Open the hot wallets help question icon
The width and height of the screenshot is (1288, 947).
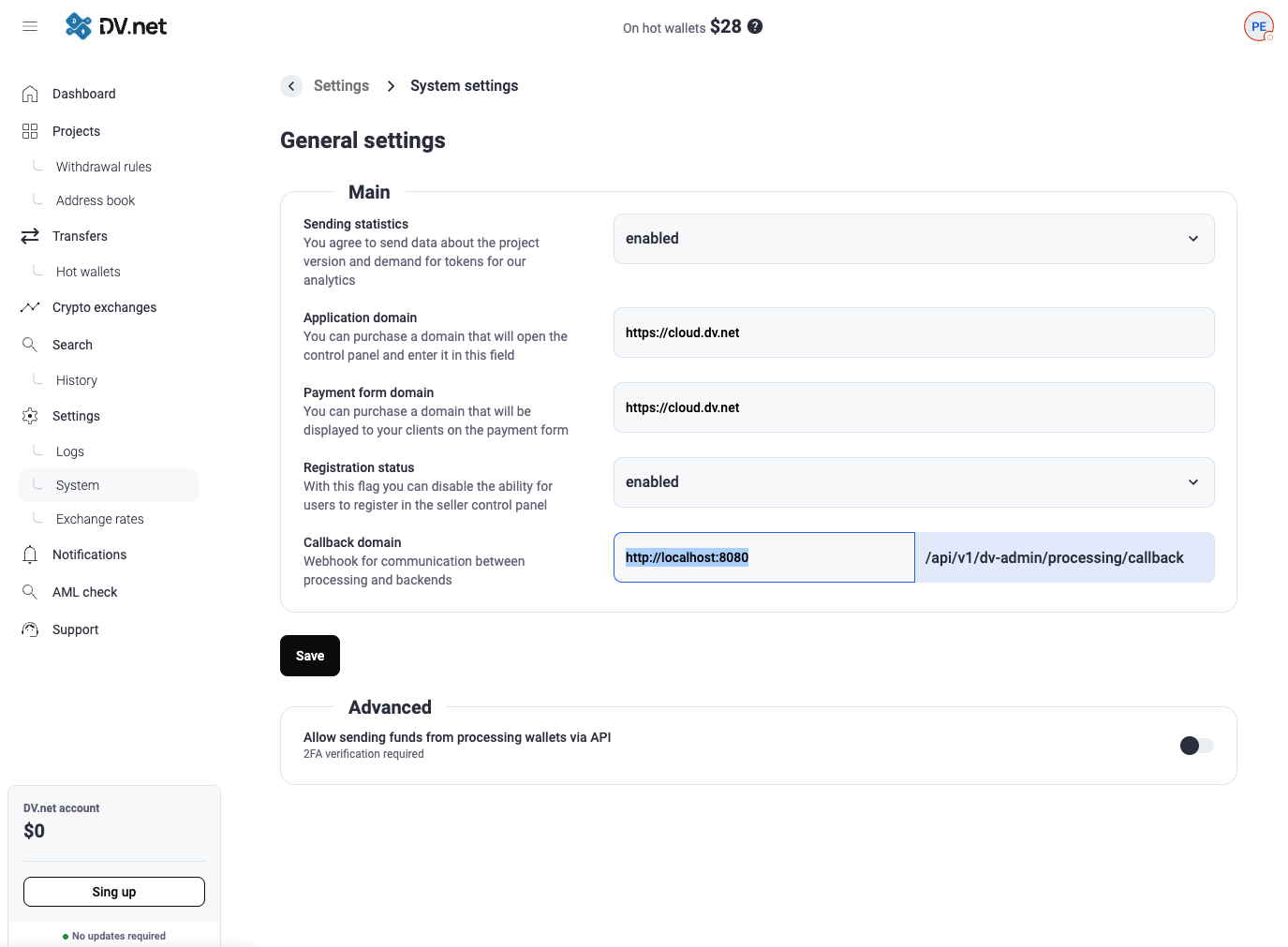coord(755,26)
